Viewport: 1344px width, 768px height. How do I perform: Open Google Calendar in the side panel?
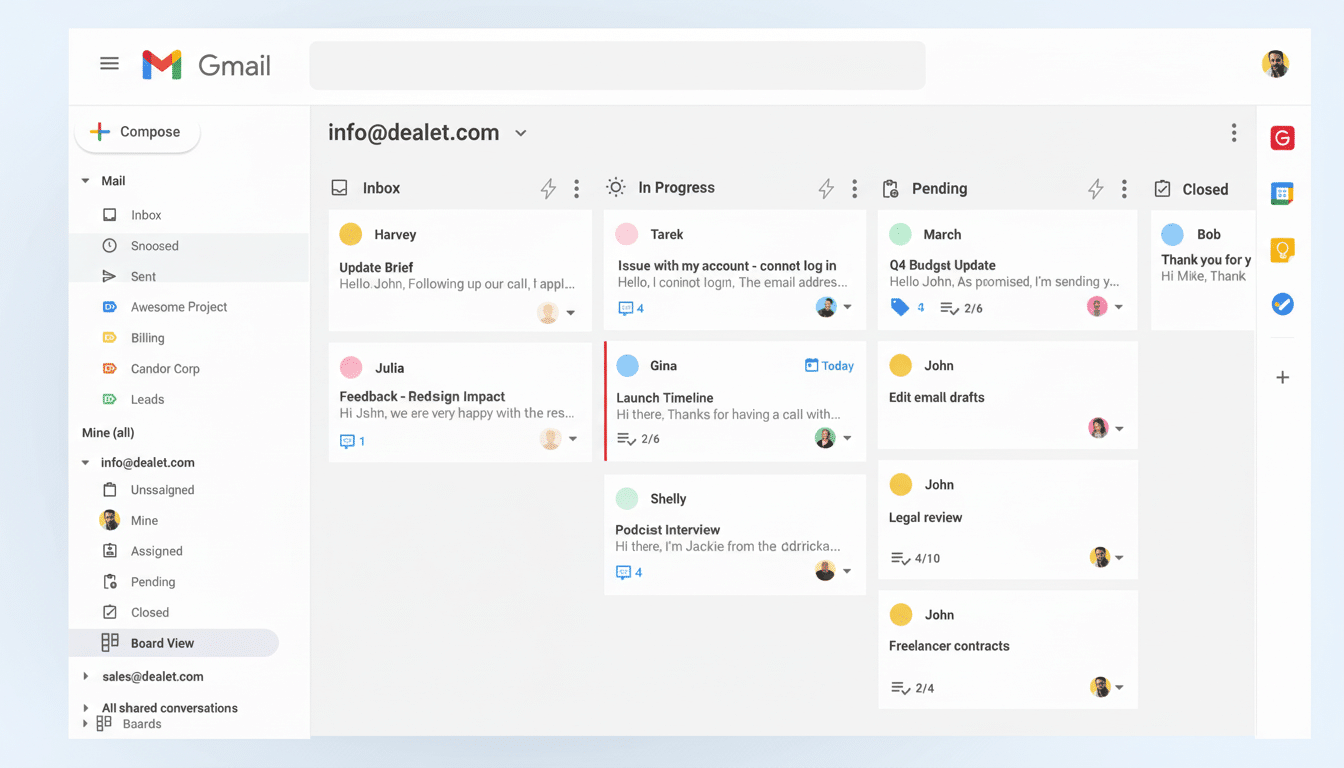1282,193
